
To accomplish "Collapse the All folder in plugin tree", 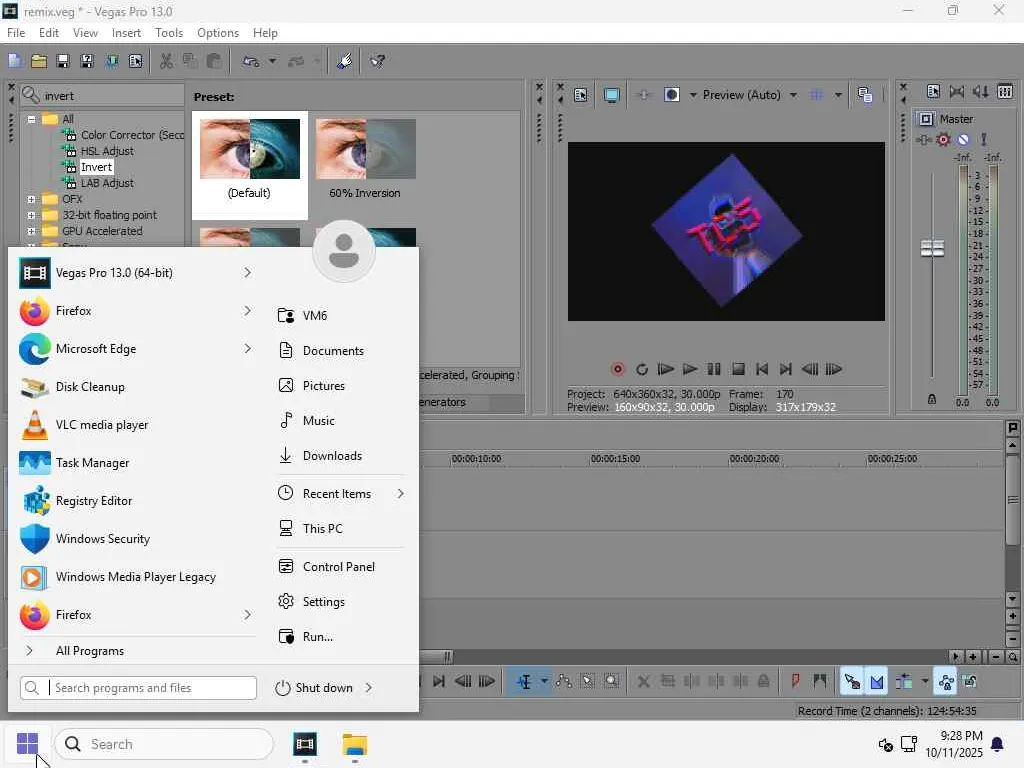I will tap(31, 120).
